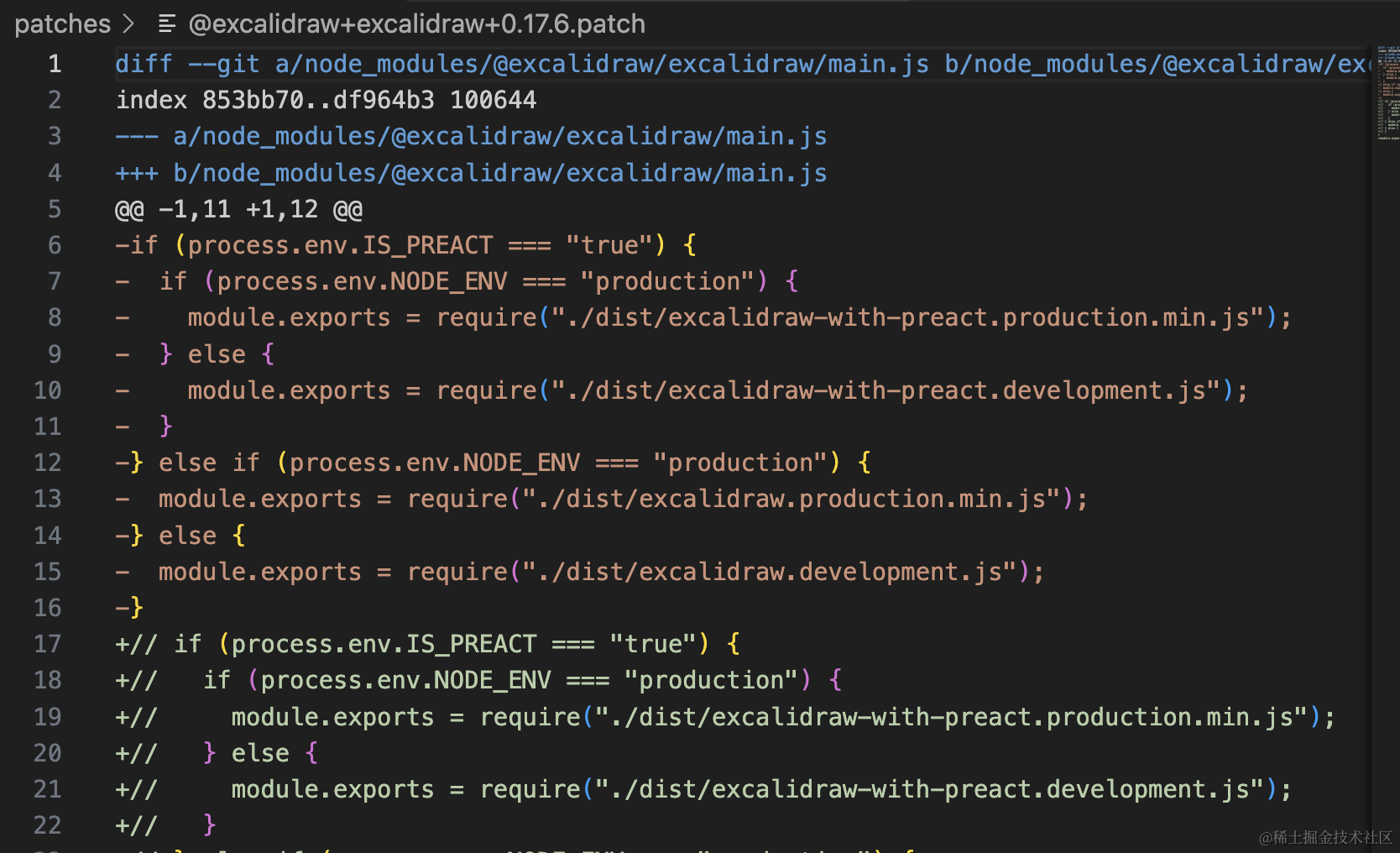The image size is (1400, 853).
Task: Click 'index 853bb70..df964b3 100644' line
Action: coord(326,100)
